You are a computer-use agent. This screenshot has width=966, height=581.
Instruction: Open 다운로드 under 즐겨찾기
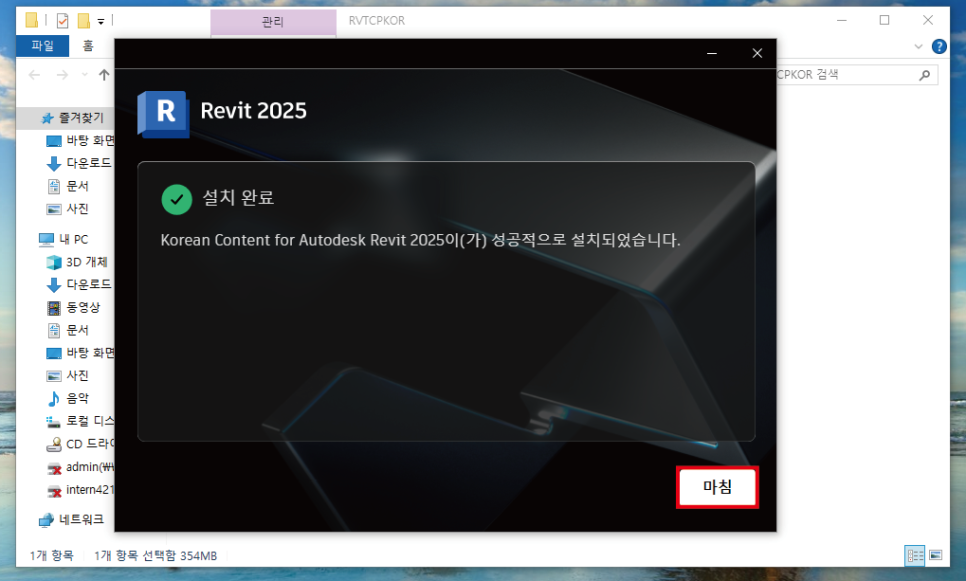pos(79,163)
